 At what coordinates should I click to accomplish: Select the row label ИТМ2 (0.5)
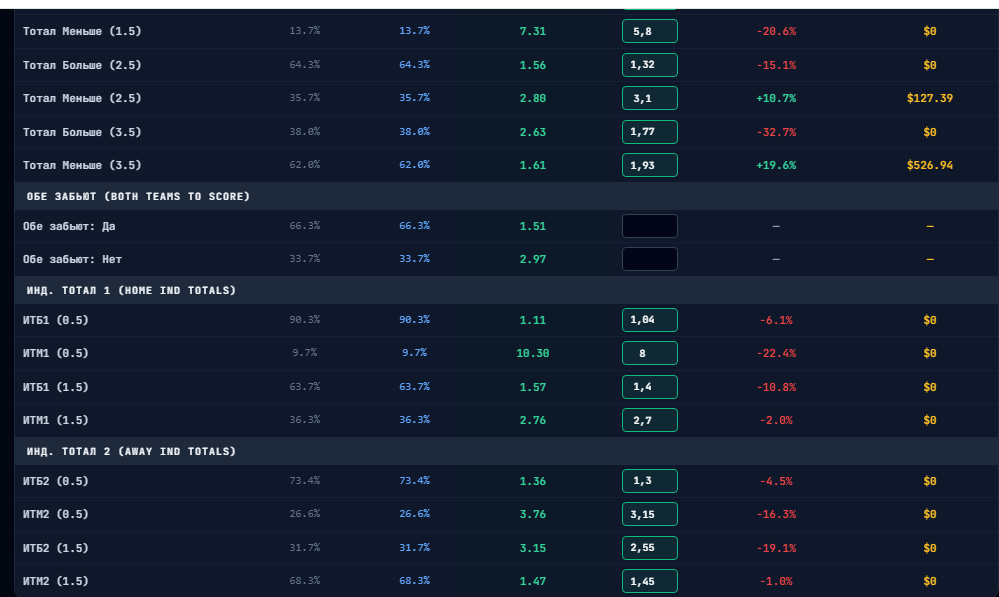(55, 514)
